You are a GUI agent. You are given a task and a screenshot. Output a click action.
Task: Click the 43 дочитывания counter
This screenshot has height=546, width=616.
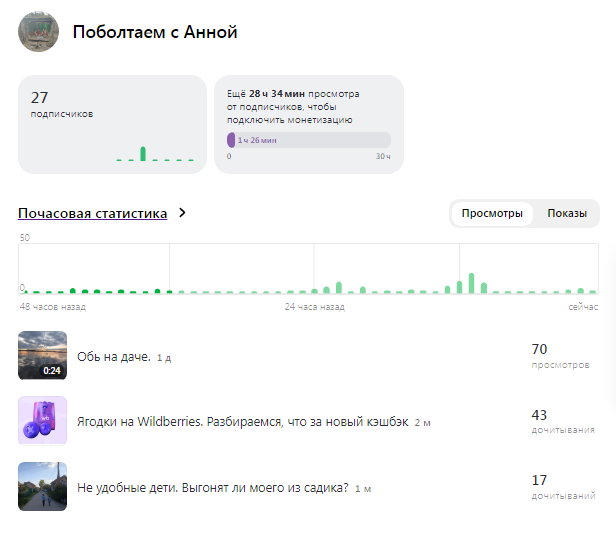(563, 421)
